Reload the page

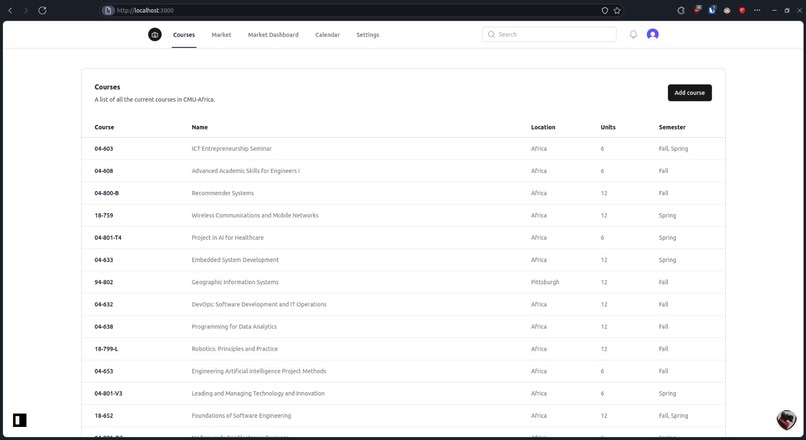pyautogui.click(x=43, y=10)
